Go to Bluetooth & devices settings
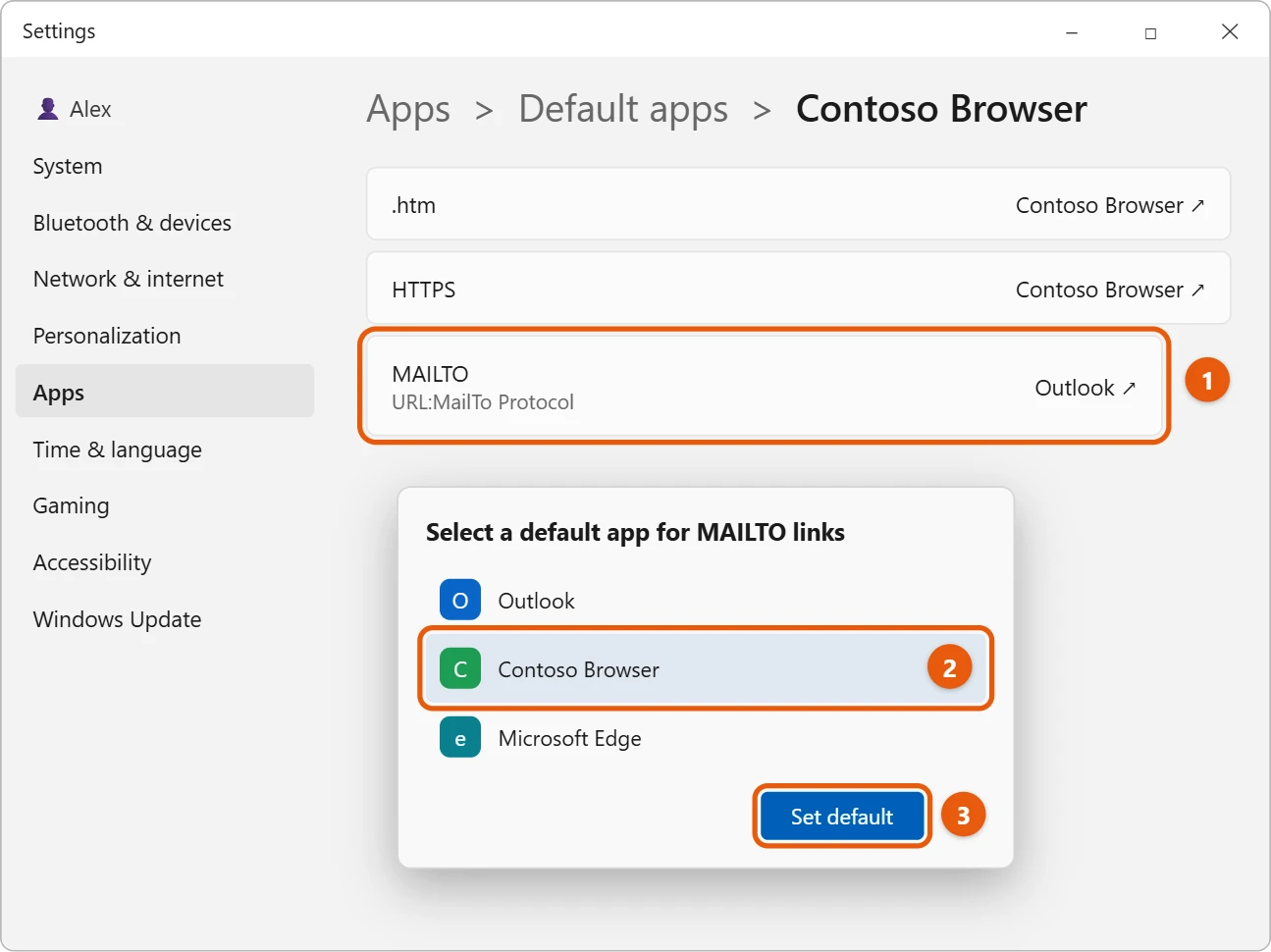This screenshot has height=952, width=1271. coord(132,223)
